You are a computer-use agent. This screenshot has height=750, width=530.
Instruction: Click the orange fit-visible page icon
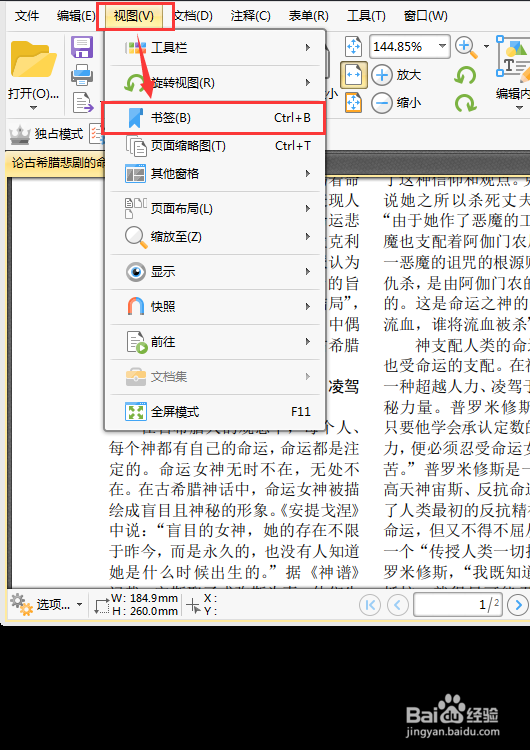353,103
